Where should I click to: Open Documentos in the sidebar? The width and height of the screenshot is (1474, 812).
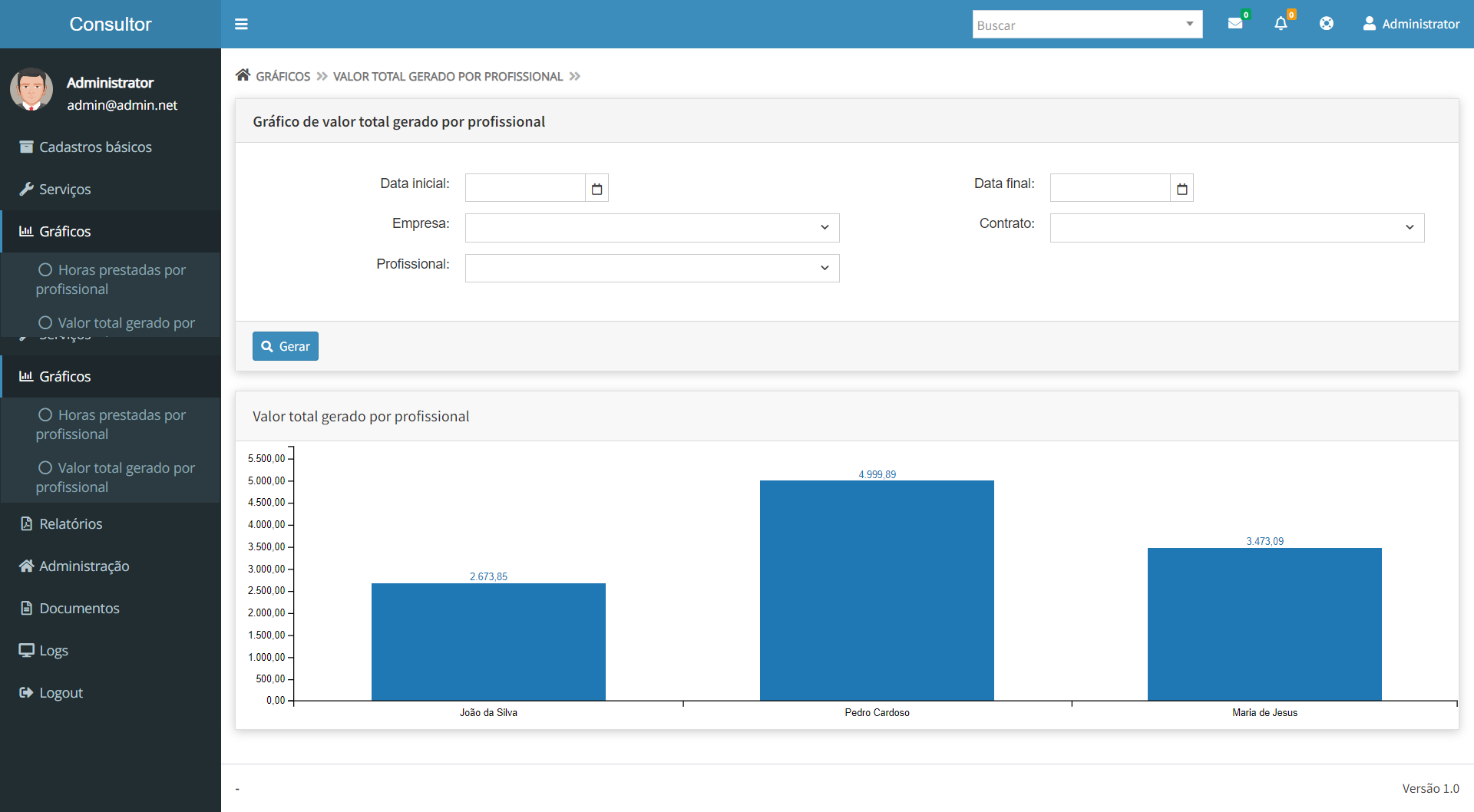[111, 608]
